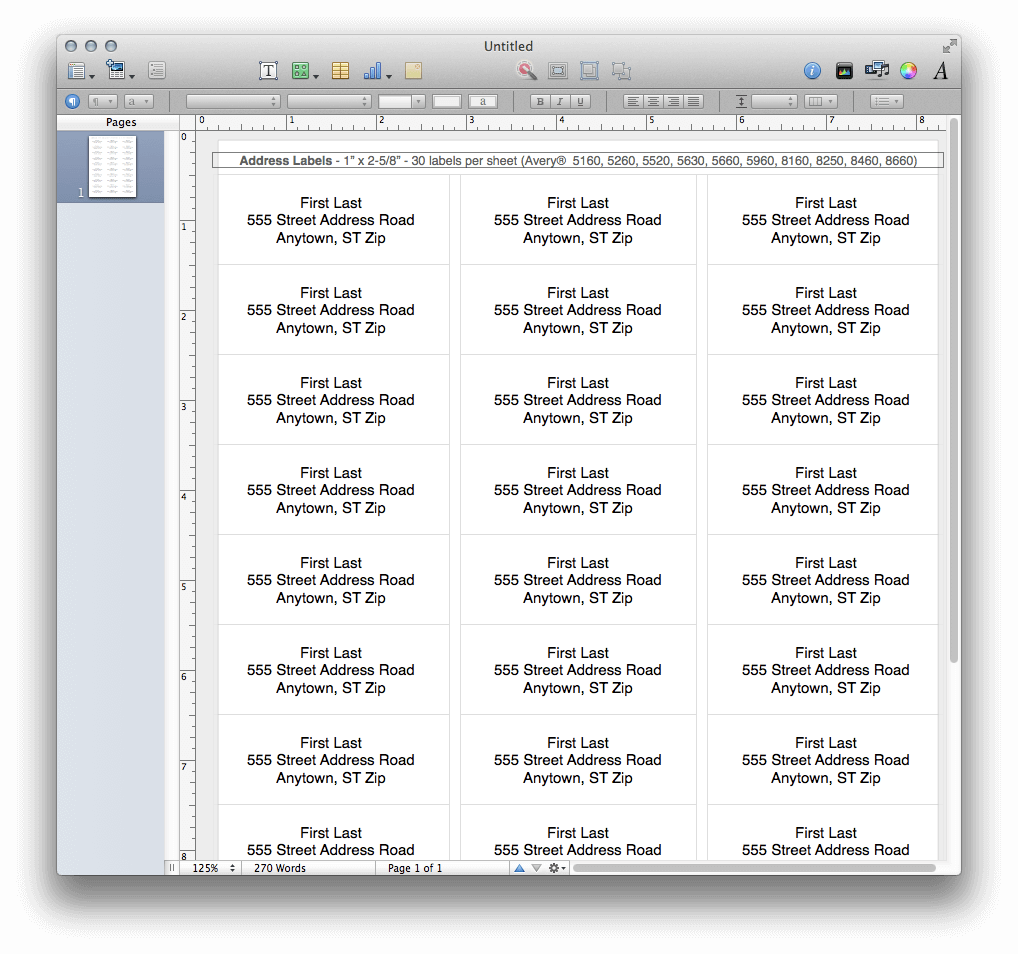Add a Comment sticky note
1018x954 pixels.
(414, 71)
